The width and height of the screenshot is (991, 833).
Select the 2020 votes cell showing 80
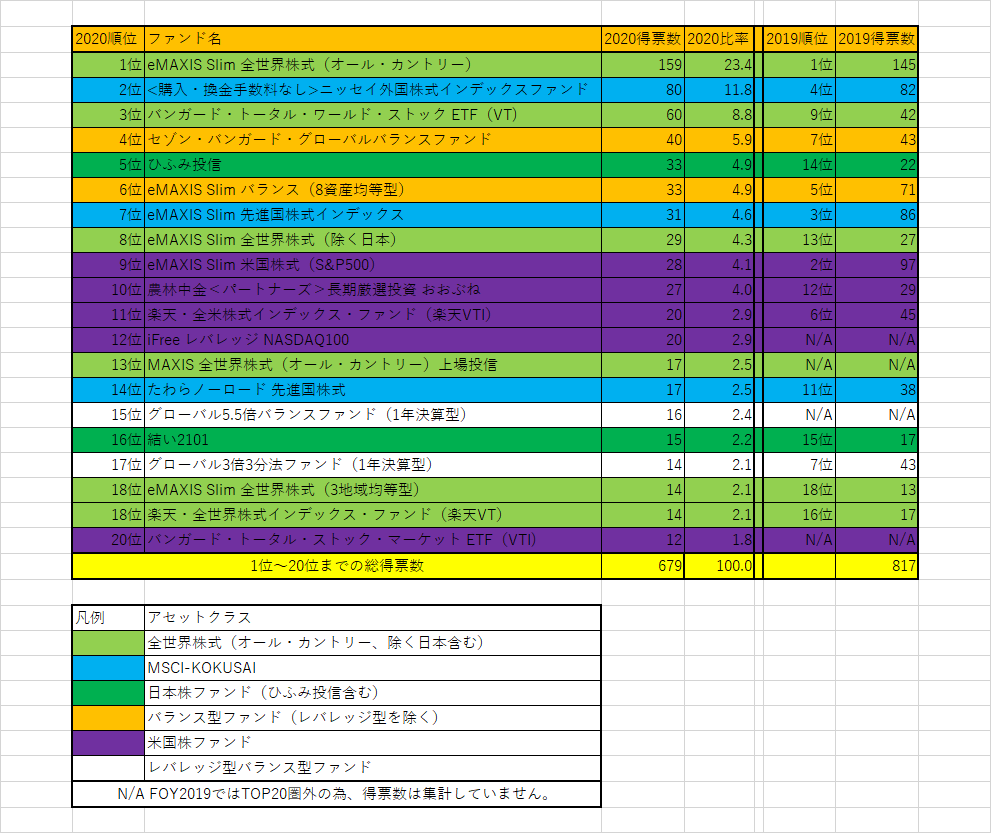coord(643,90)
